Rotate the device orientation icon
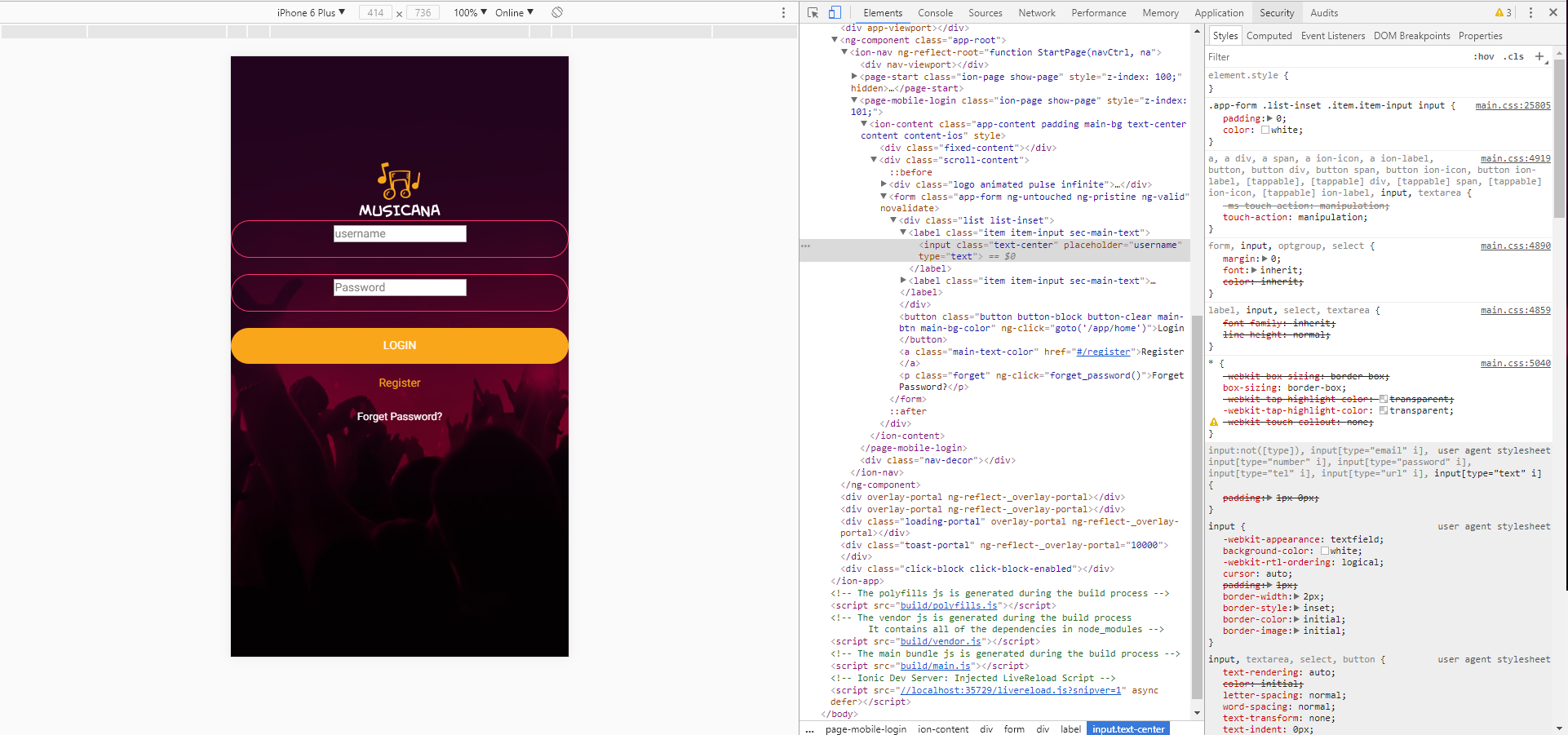This screenshot has height=735, width=1568. pos(557,12)
